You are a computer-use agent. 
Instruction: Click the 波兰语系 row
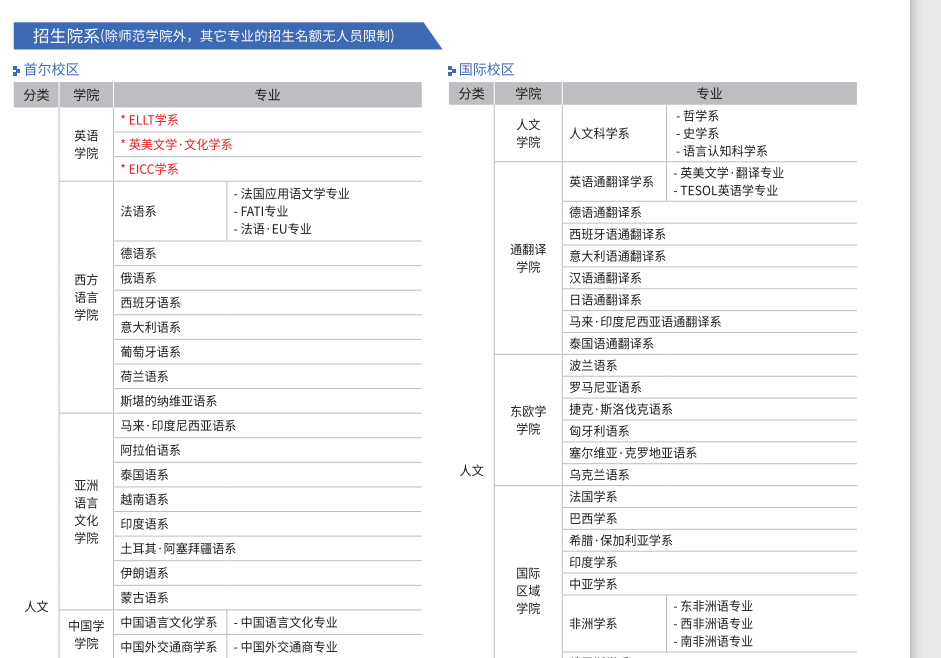710,366
